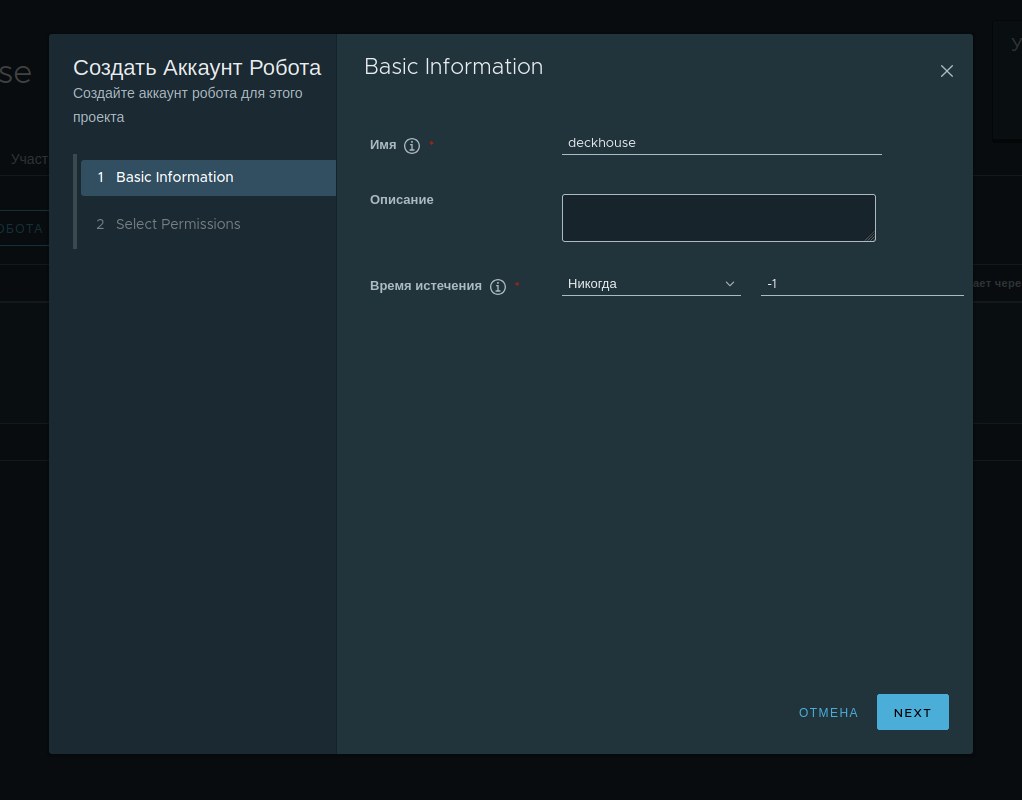Click the deckhouse name input field
The image size is (1022, 800).
click(x=720, y=142)
